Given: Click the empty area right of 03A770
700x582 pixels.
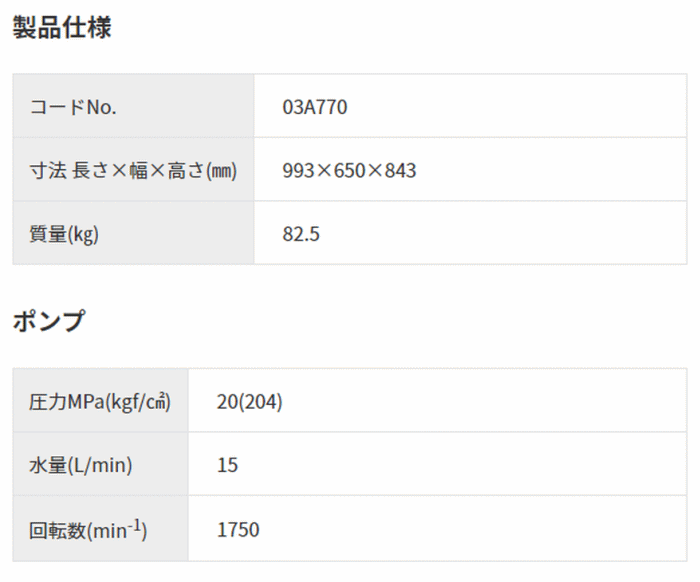Looking at the screenshot, I should 517,106.
